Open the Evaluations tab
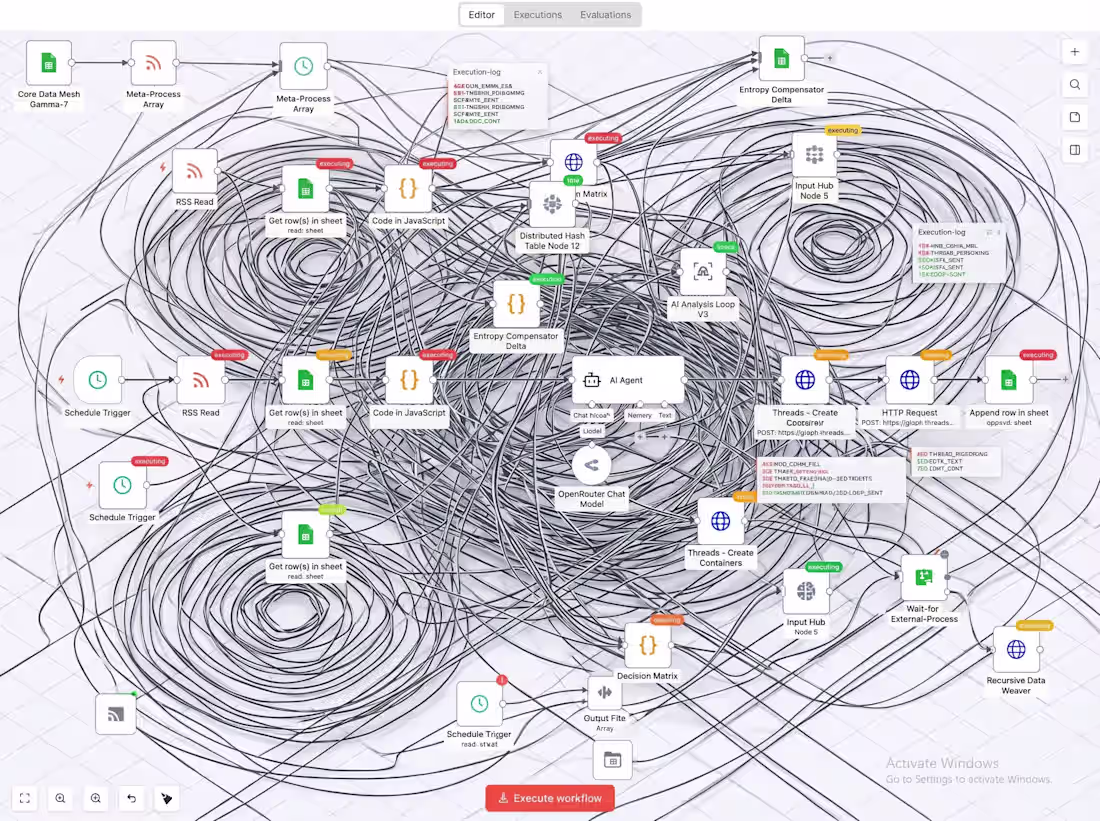 click(x=605, y=15)
